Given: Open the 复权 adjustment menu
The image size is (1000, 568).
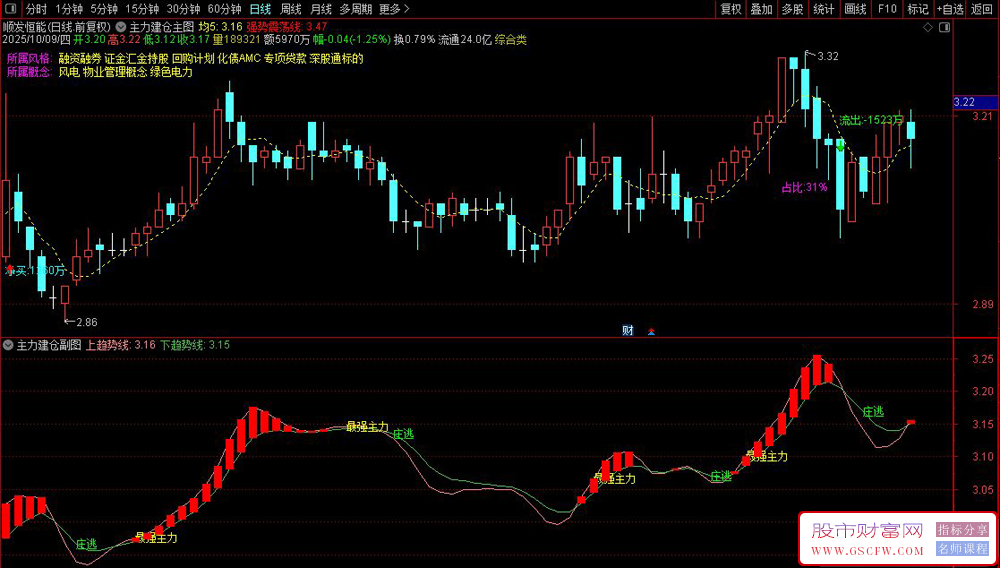Looking at the screenshot, I should pos(731,9).
